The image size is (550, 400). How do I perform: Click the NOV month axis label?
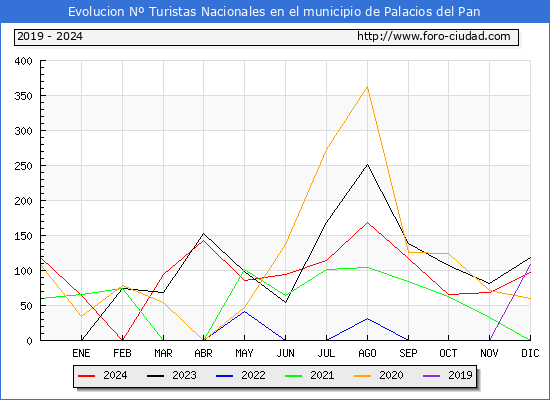[489, 353]
